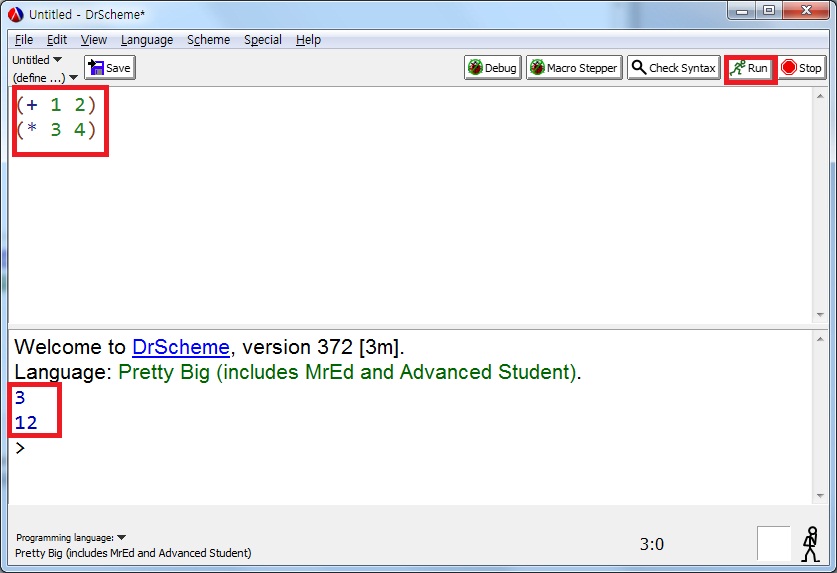Open the Debug tool

(492, 68)
